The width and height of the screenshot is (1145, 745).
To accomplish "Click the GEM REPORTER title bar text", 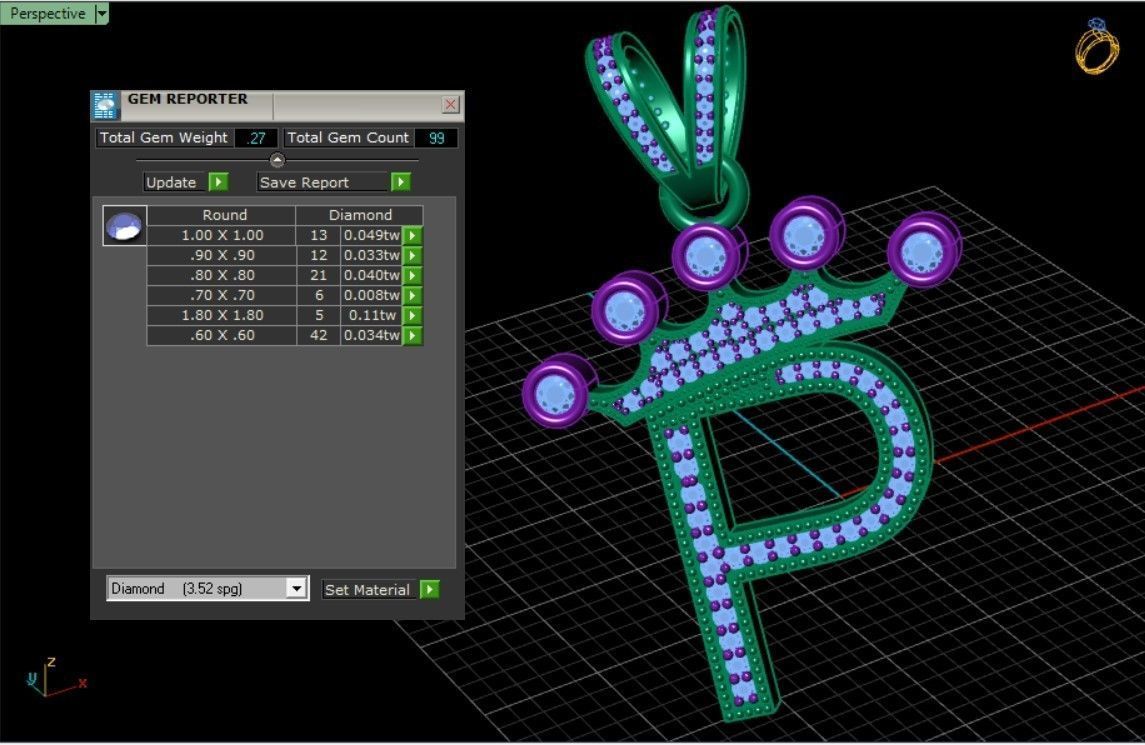I will pyautogui.click(x=188, y=99).
